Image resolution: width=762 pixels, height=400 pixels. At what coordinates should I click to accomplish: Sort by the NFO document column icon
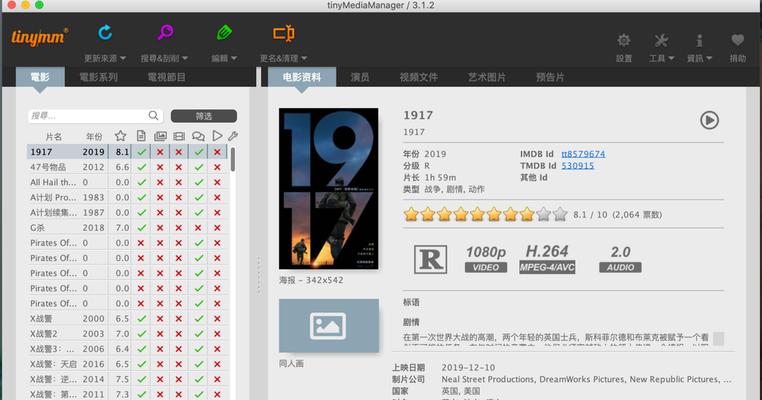(141, 136)
